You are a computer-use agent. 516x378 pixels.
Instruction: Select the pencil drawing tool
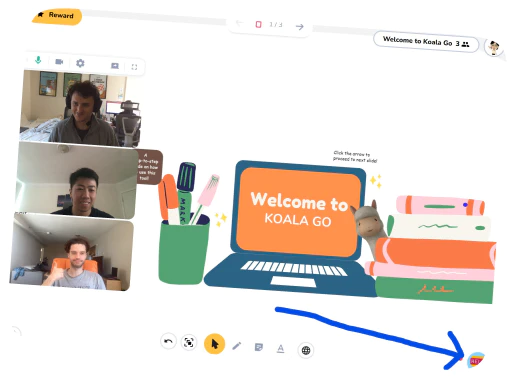(x=237, y=346)
